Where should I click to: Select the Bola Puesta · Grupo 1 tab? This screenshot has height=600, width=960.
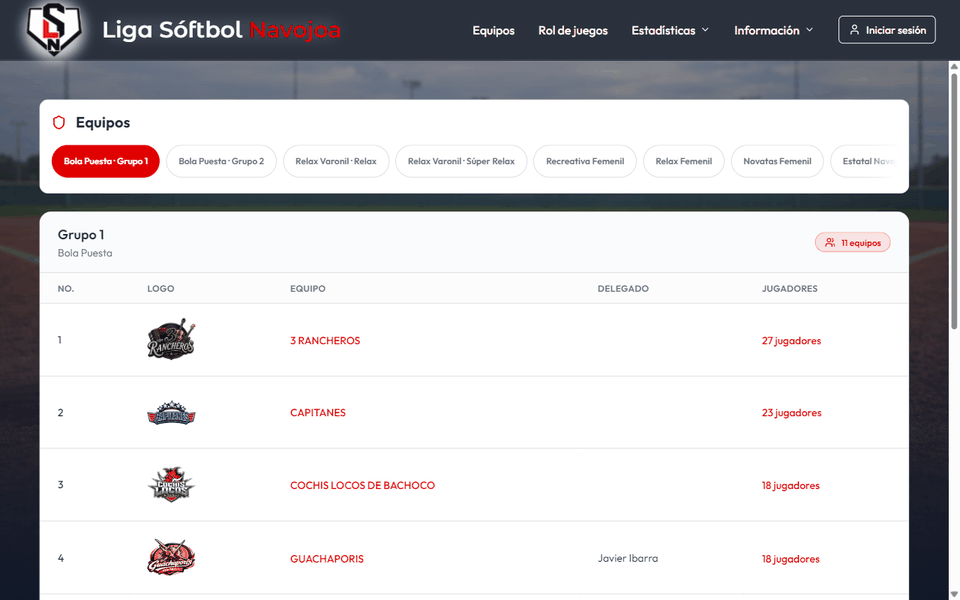click(x=105, y=161)
